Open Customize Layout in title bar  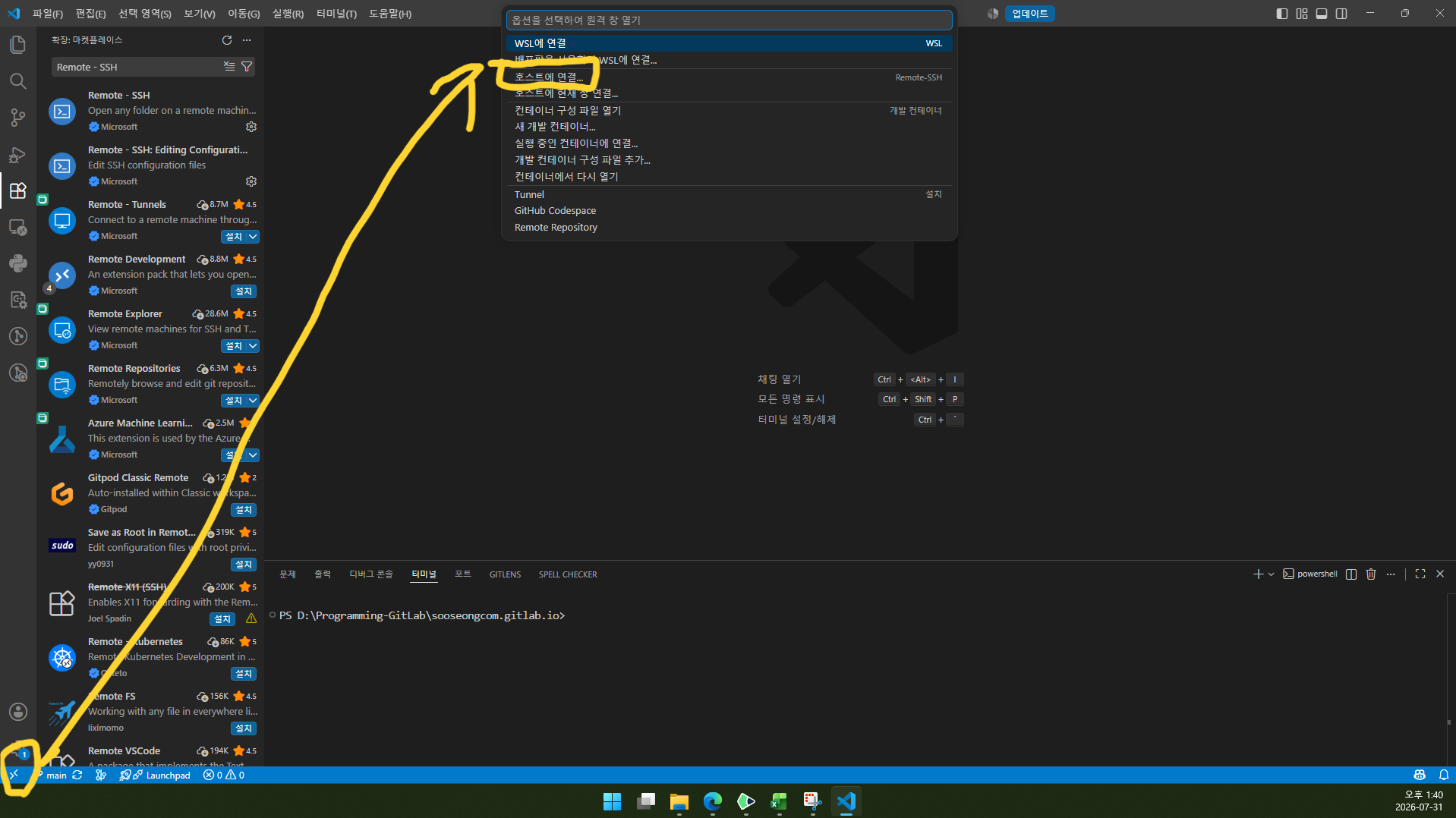(1302, 14)
